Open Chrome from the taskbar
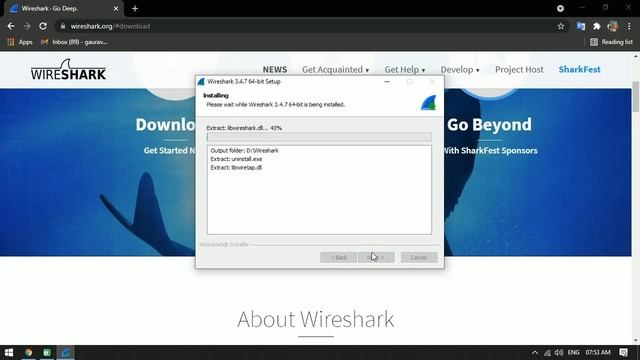Viewport: 640px width, 360px height. (x=28, y=352)
